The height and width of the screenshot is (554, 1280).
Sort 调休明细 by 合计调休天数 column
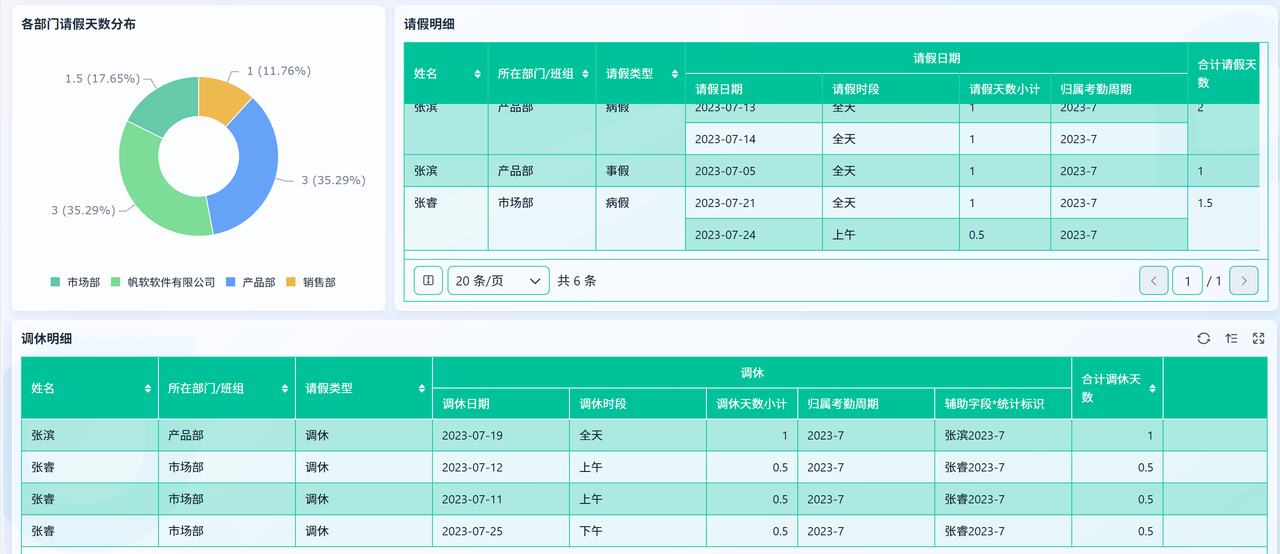click(x=1153, y=388)
